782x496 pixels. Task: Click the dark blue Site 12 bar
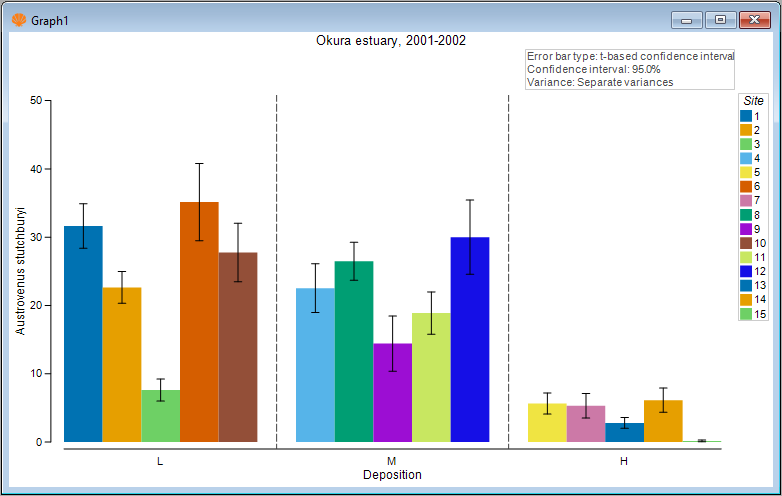click(470, 339)
